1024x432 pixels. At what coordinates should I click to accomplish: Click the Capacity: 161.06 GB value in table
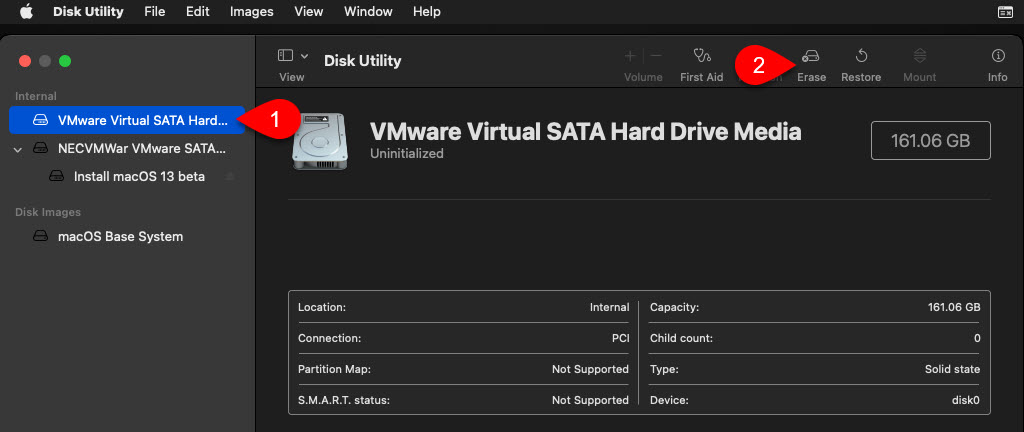tap(953, 307)
